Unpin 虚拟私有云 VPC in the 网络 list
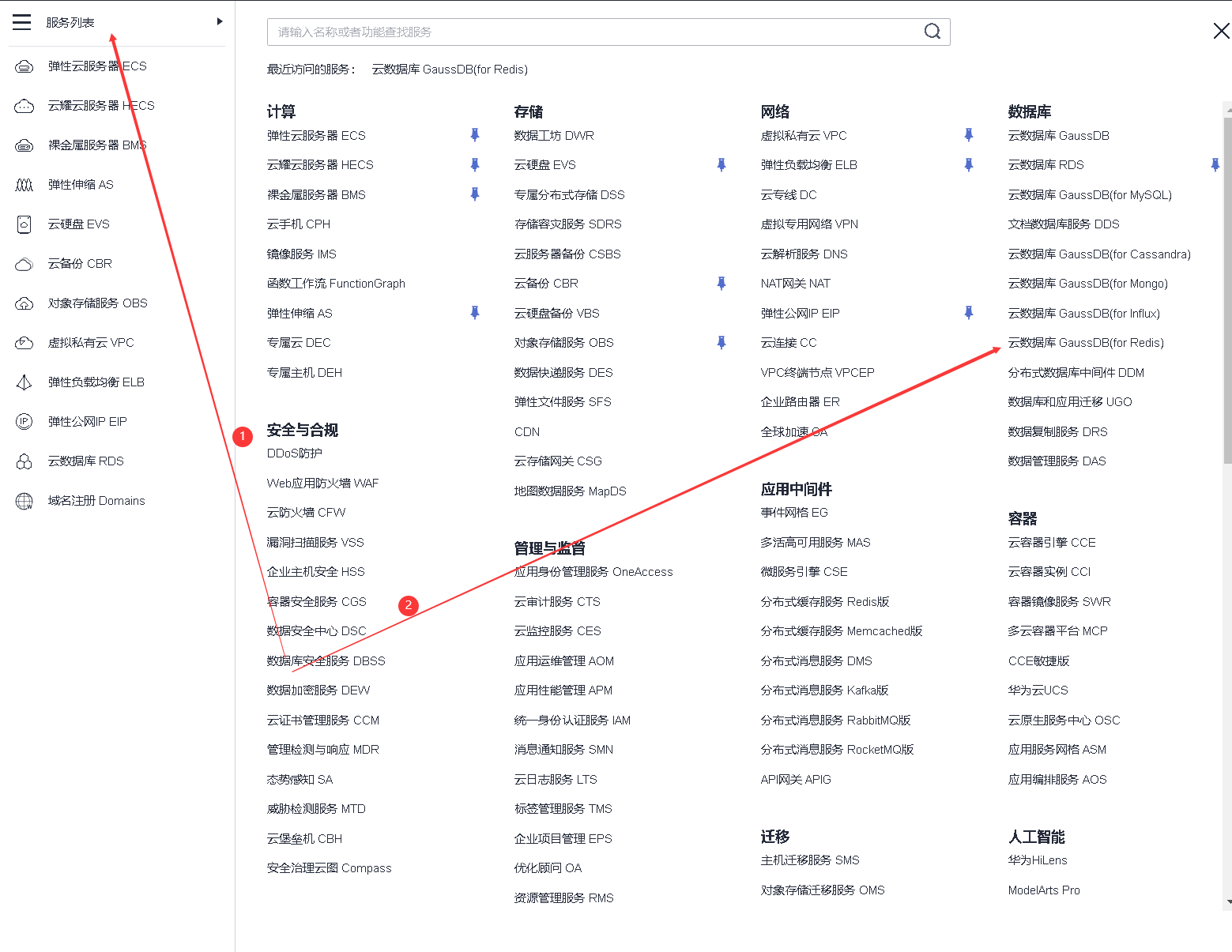This screenshot has width=1232, height=952. 969,135
